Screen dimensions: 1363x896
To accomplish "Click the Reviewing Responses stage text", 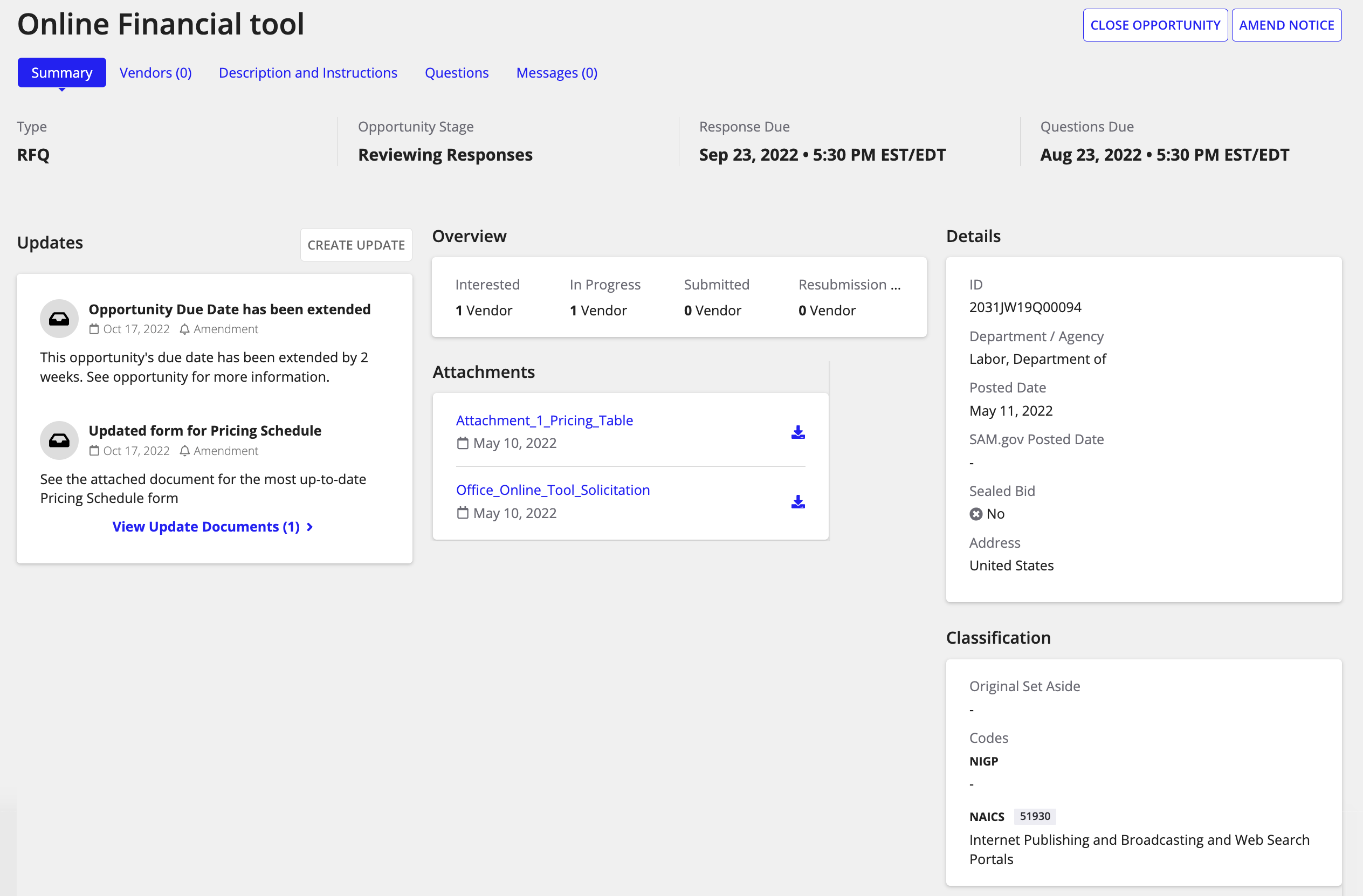I will [445, 155].
